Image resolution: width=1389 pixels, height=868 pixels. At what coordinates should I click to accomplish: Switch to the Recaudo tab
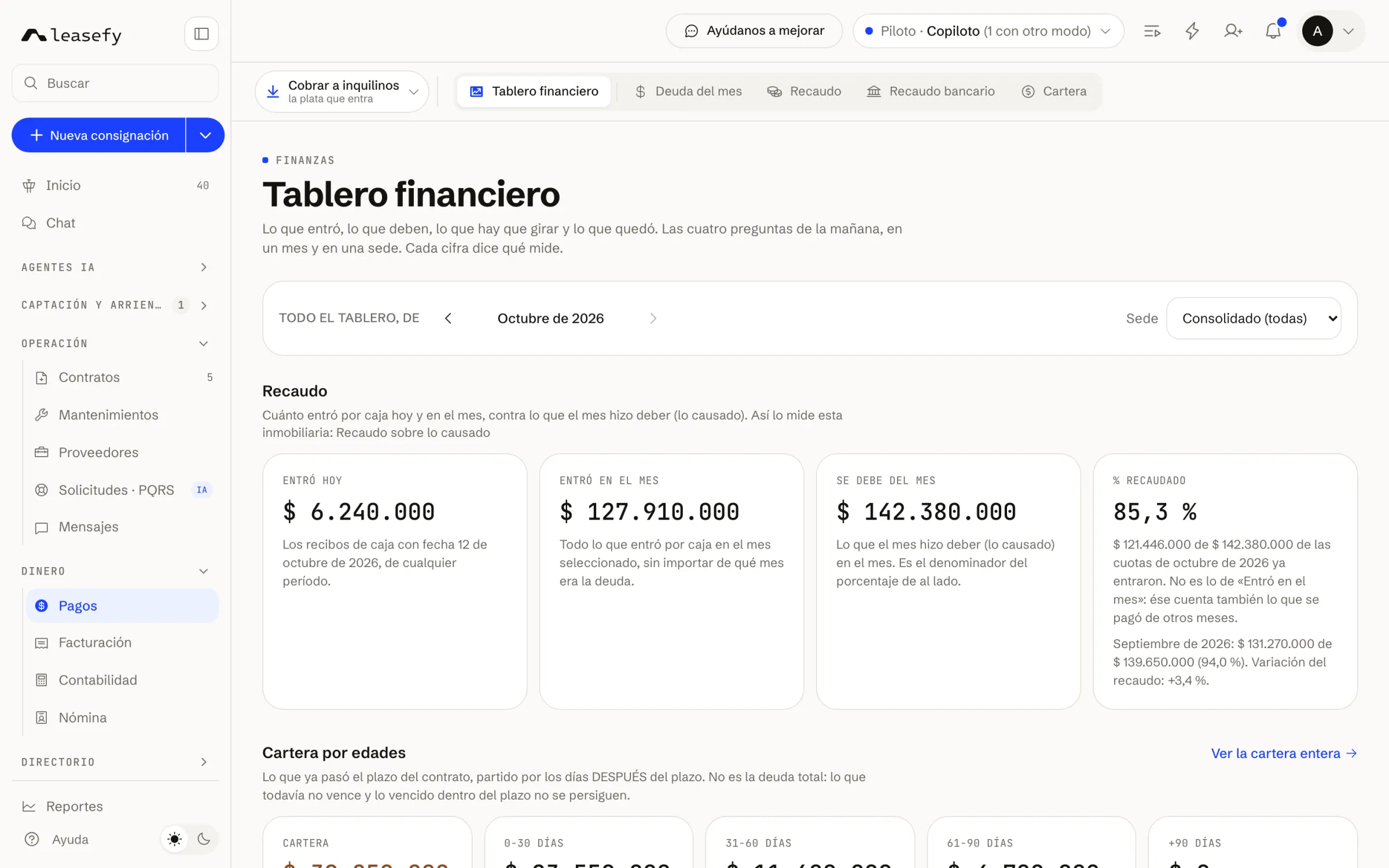(x=804, y=91)
